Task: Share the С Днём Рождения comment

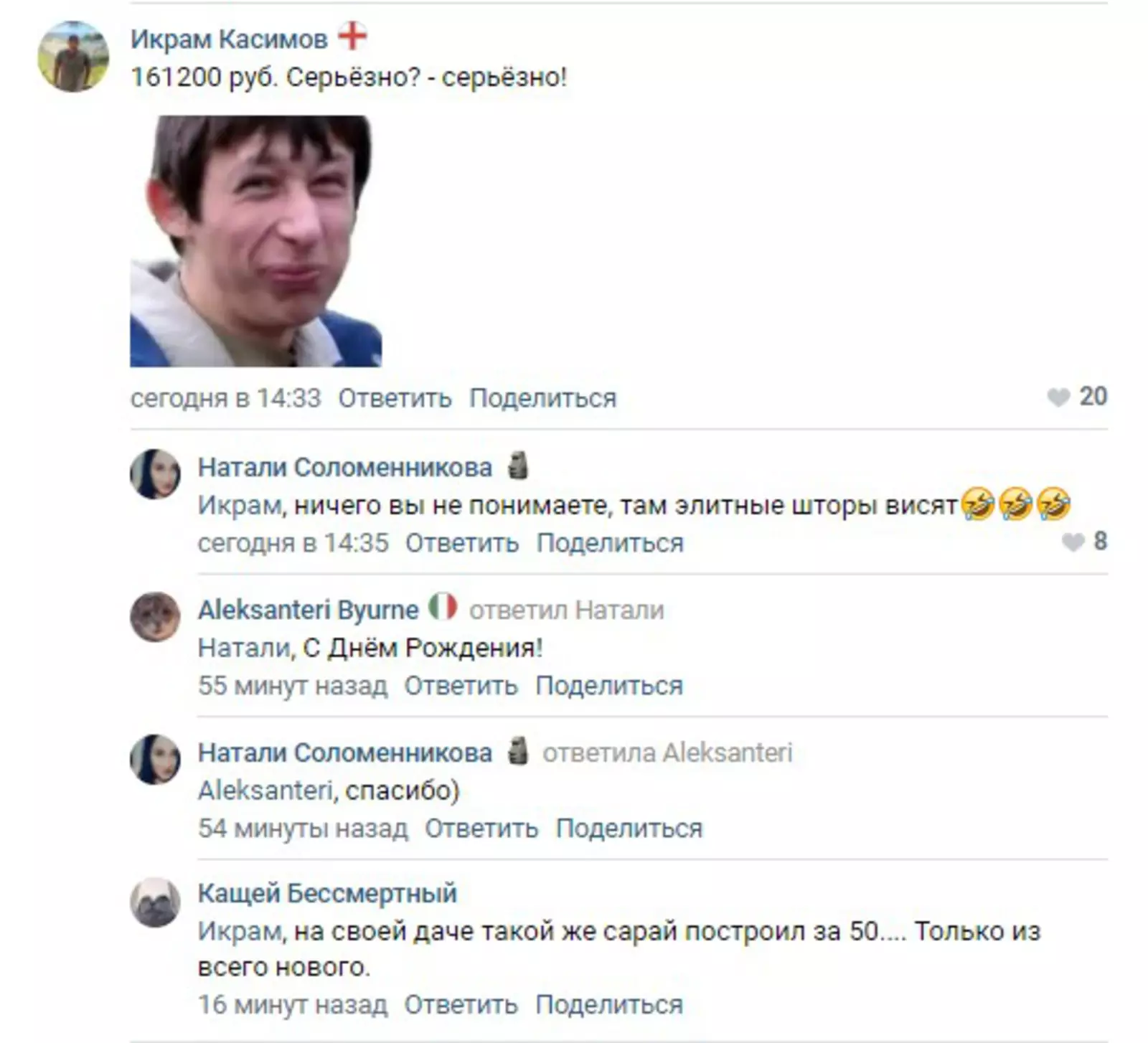Action: [609, 686]
